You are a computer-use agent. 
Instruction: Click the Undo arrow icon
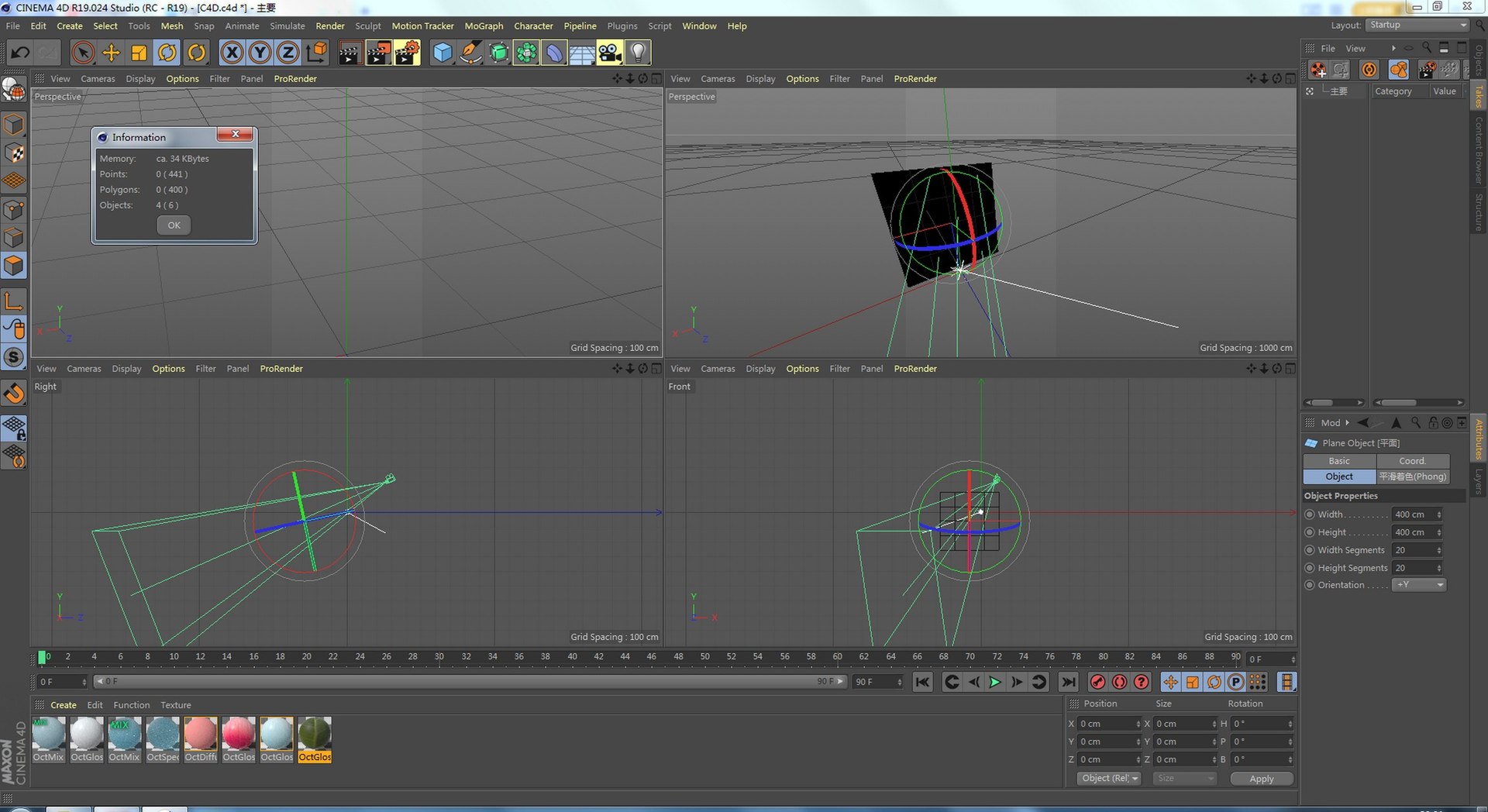point(20,53)
